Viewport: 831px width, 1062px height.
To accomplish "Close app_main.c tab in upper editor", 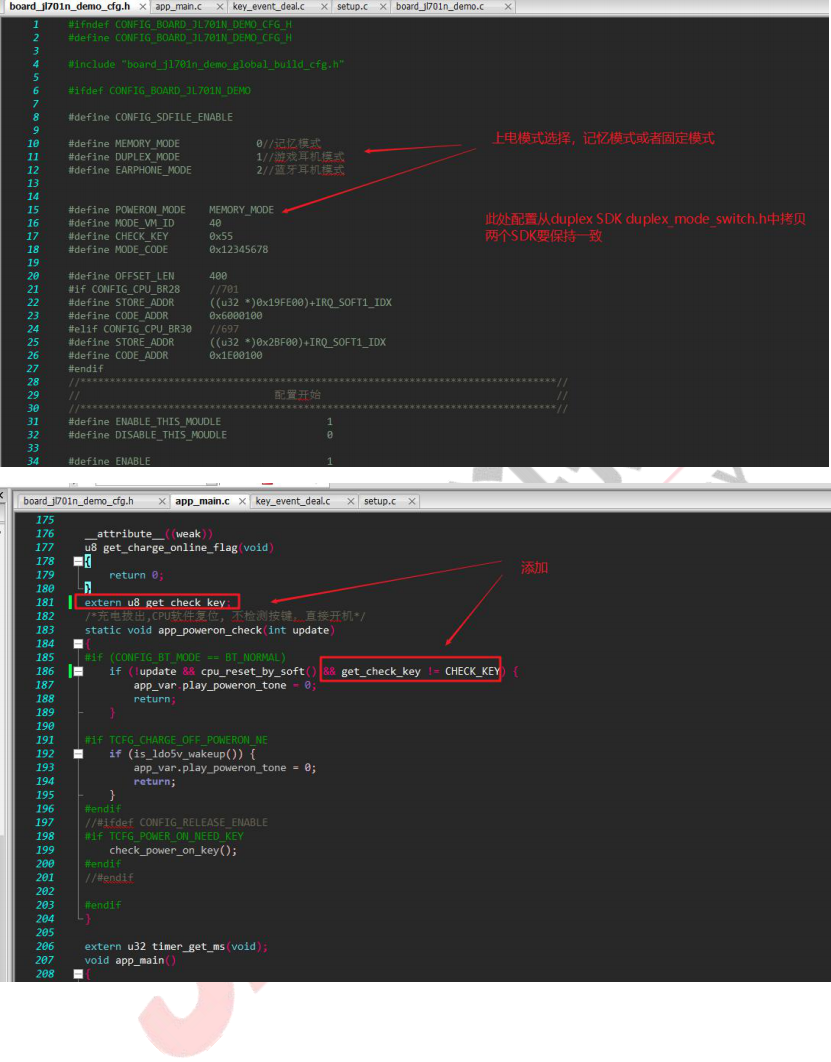I will point(220,7).
